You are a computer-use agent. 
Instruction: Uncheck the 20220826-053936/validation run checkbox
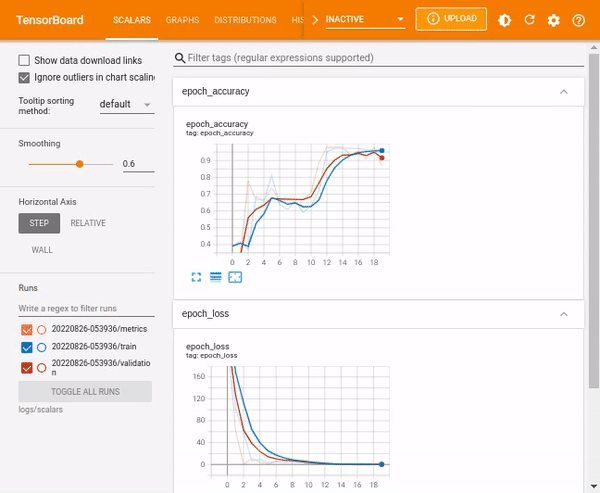point(27,368)
